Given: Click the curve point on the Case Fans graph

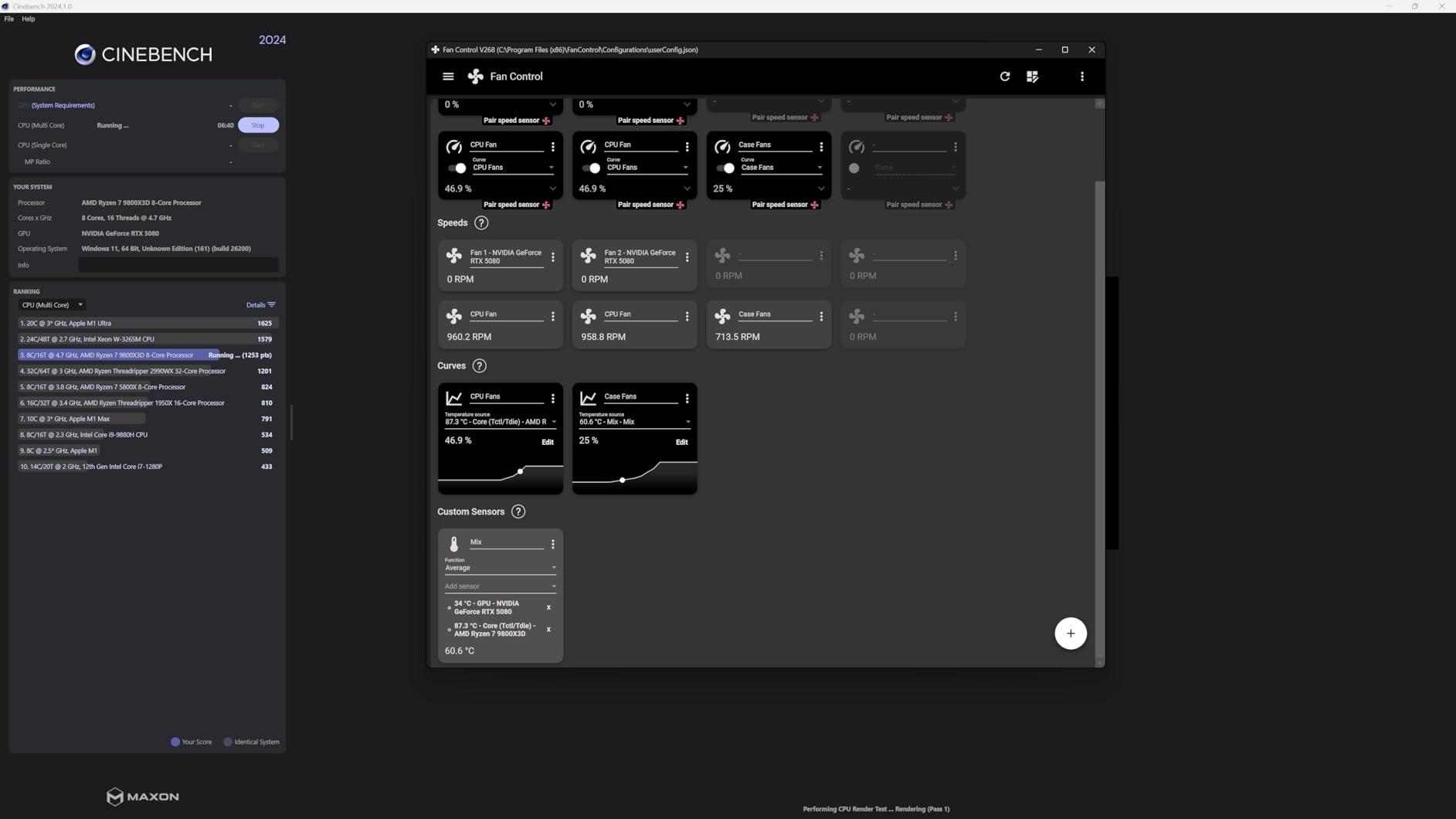Looking at the screenshot, I should 623,481.
